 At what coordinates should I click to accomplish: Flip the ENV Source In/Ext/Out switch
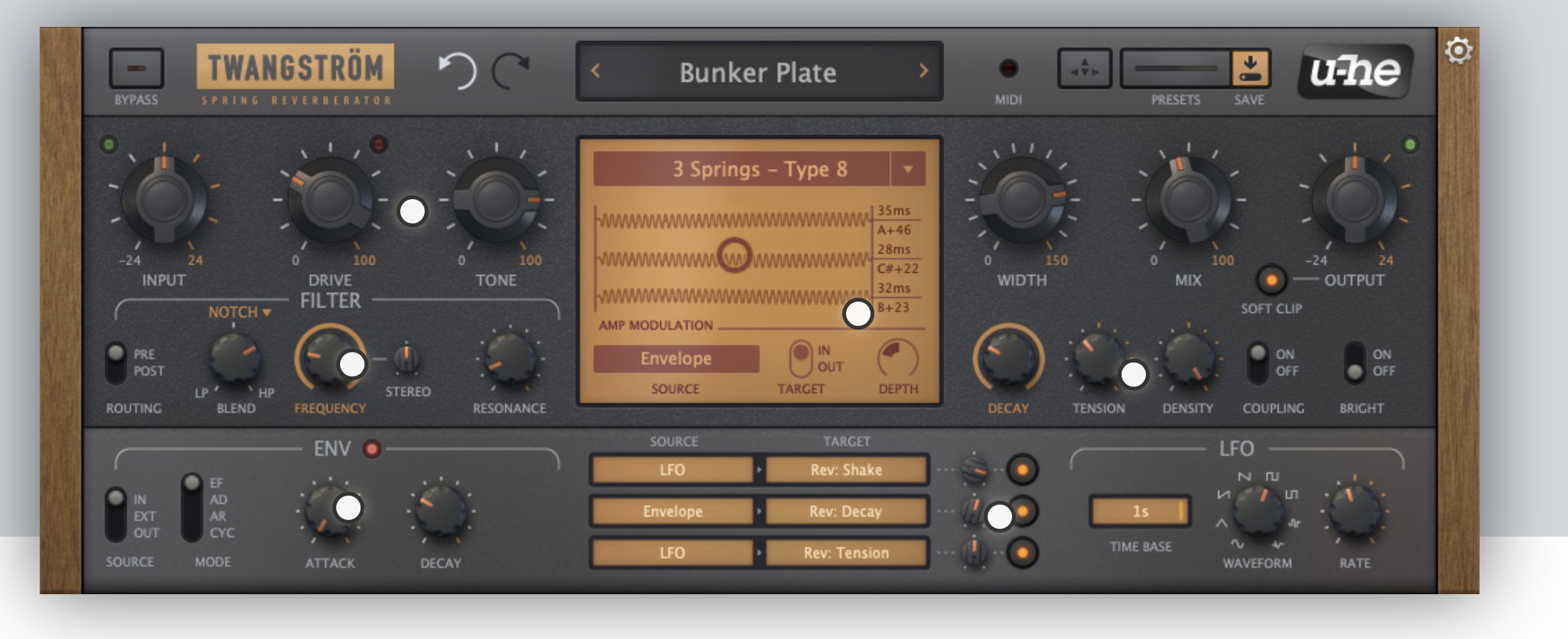(x=116, y=515)
